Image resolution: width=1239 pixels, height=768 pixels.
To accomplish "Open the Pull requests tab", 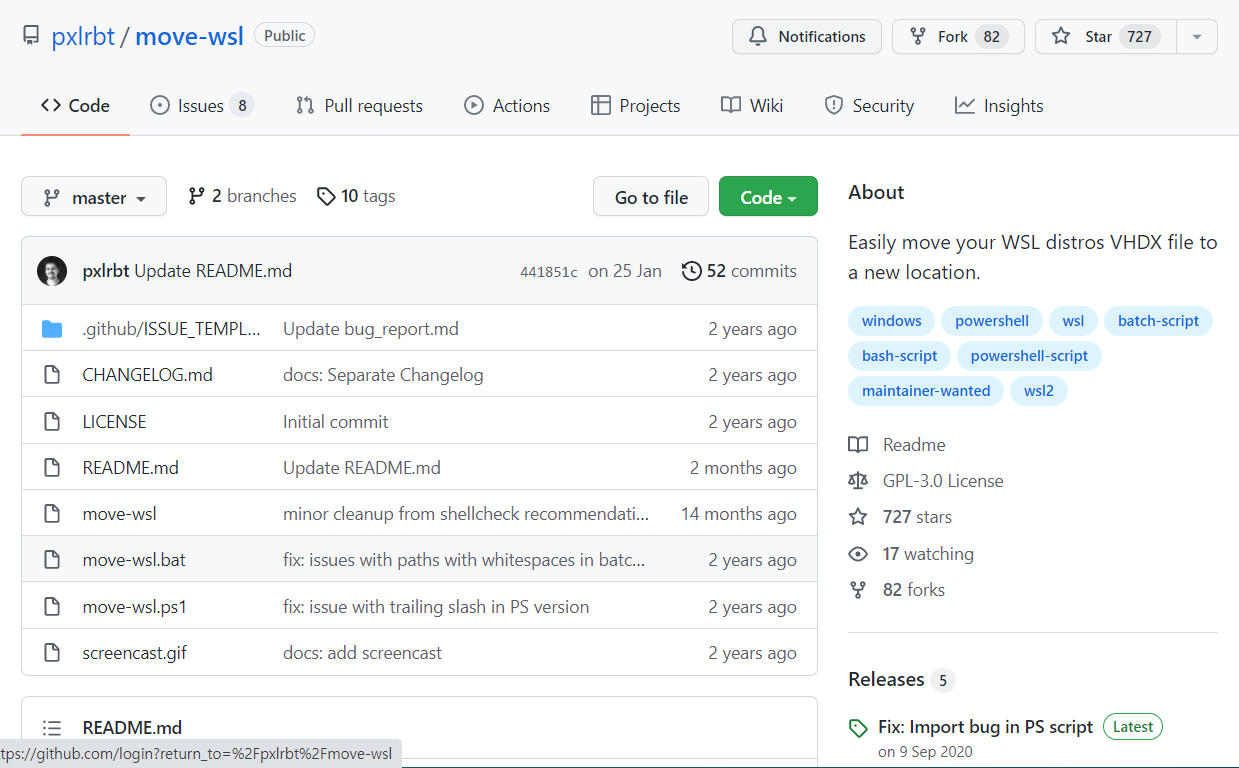I will 359,106.
